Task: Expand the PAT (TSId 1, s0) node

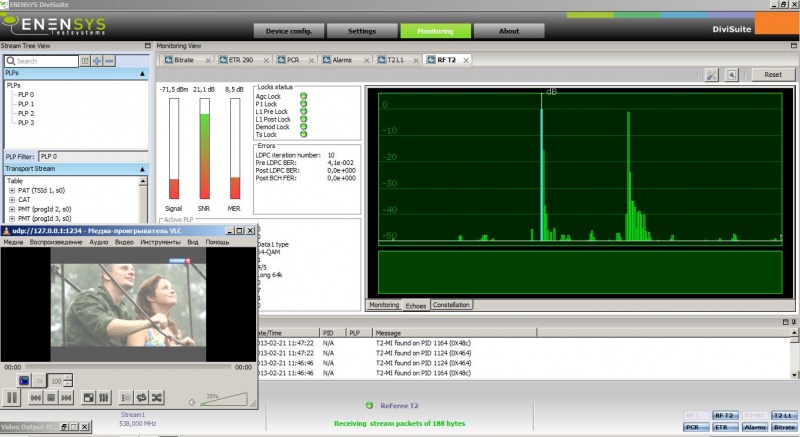Action: coord(11,190)
